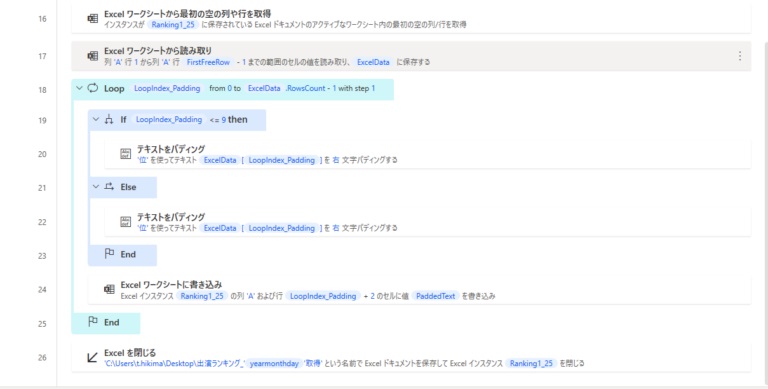
Task: Click the Loop icon on line 18
Action: click(93, 88)
